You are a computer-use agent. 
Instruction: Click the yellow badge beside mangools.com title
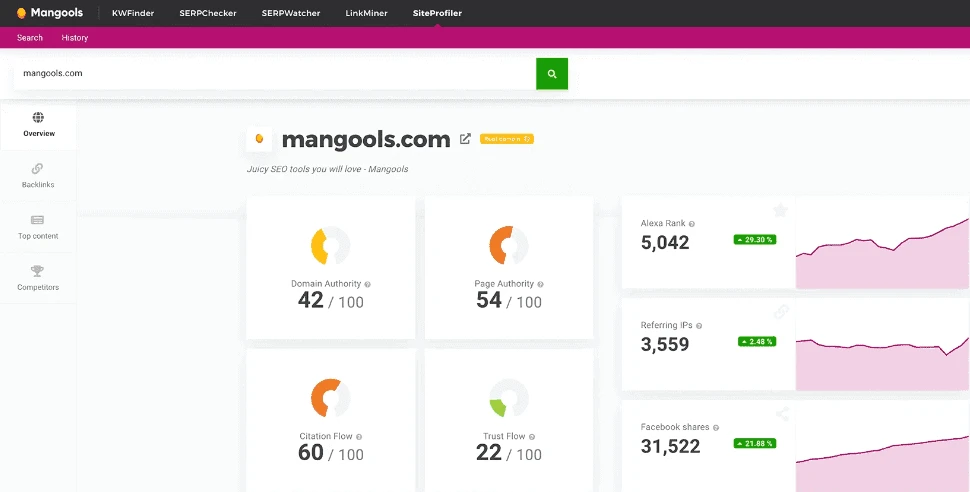pyautogui.click(x=507, y=139)
